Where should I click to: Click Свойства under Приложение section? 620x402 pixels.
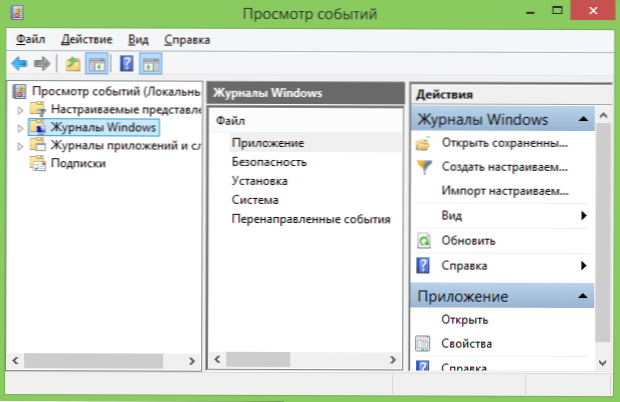click(x=467, y=343)
